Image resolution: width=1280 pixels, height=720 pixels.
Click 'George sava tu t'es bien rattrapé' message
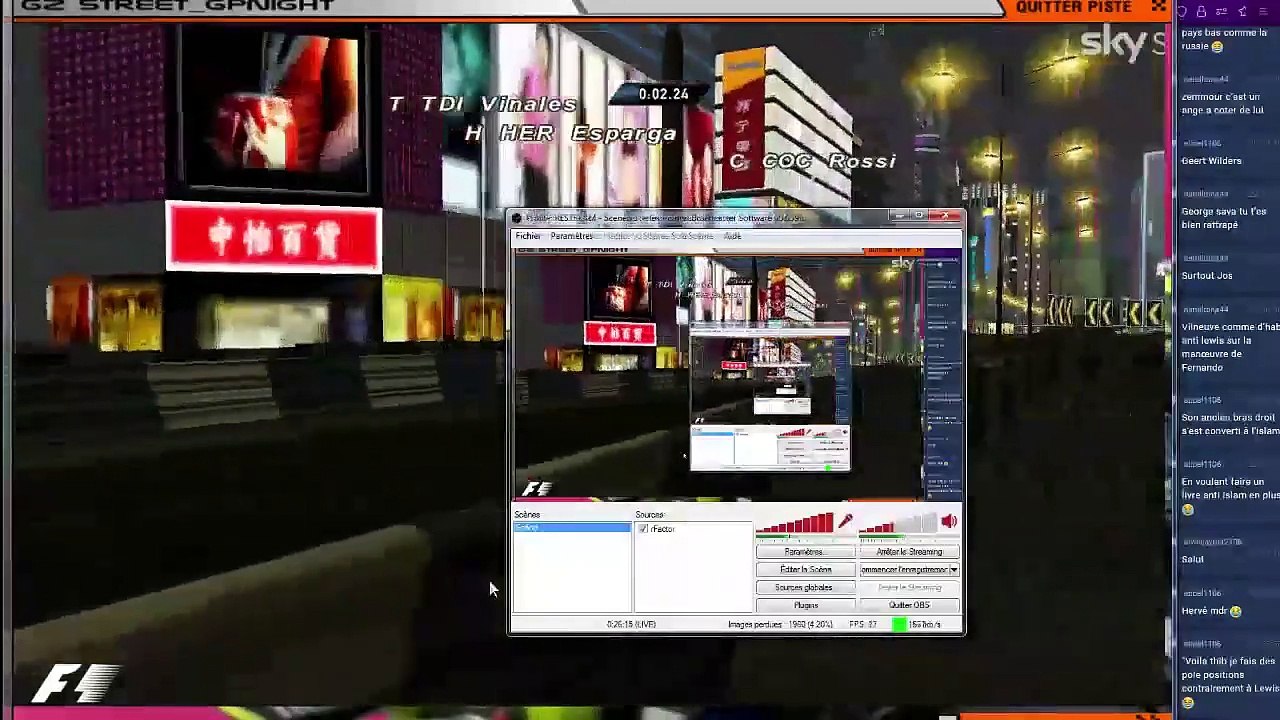coord(1224,218)
